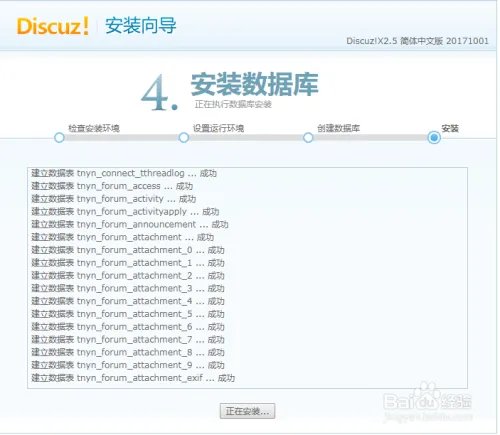500x435 pixels.
Task: Click the 安装向导 header title
Action: (x=141, y=26)
